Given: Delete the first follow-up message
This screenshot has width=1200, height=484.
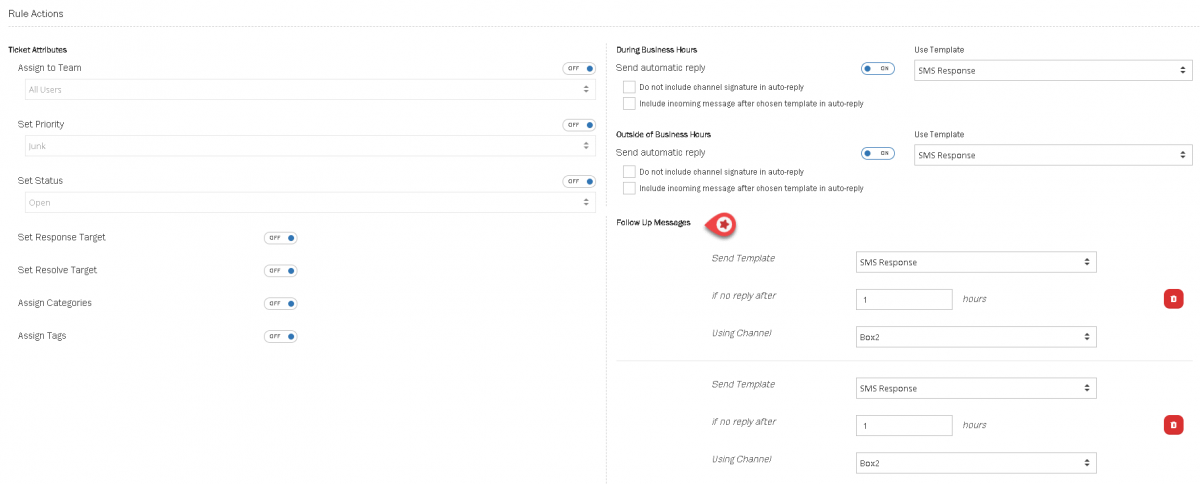Looking at the screenshot, I should [1173, 299].
